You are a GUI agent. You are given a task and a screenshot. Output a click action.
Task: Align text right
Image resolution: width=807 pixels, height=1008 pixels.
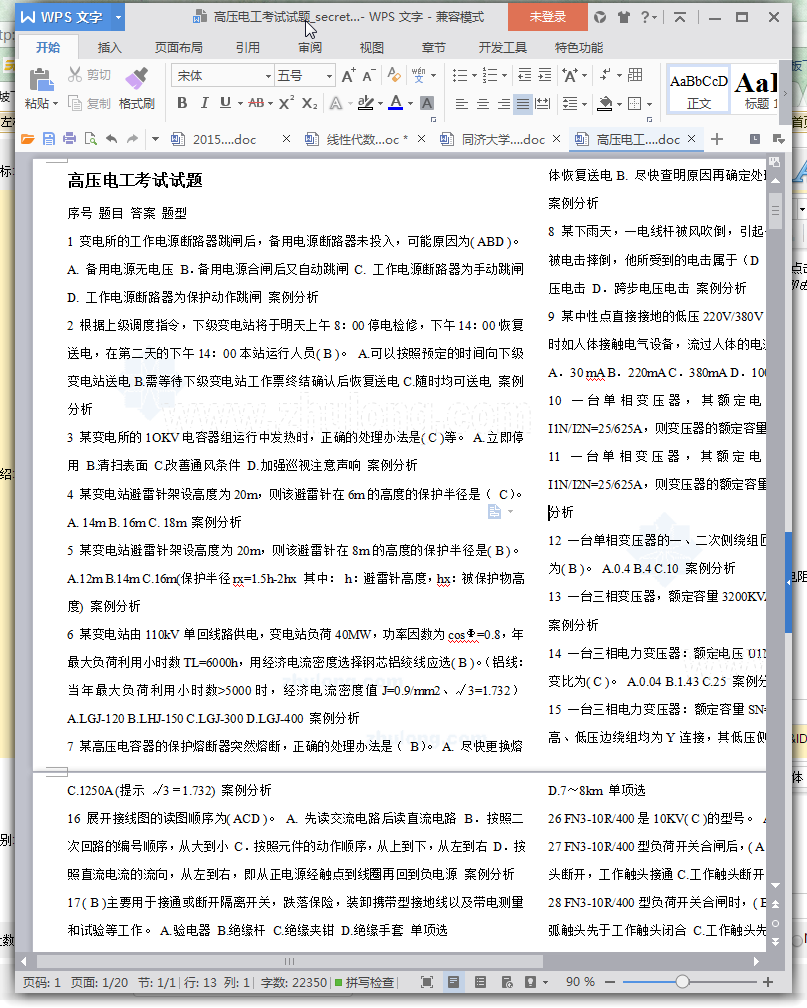(503, 104)
